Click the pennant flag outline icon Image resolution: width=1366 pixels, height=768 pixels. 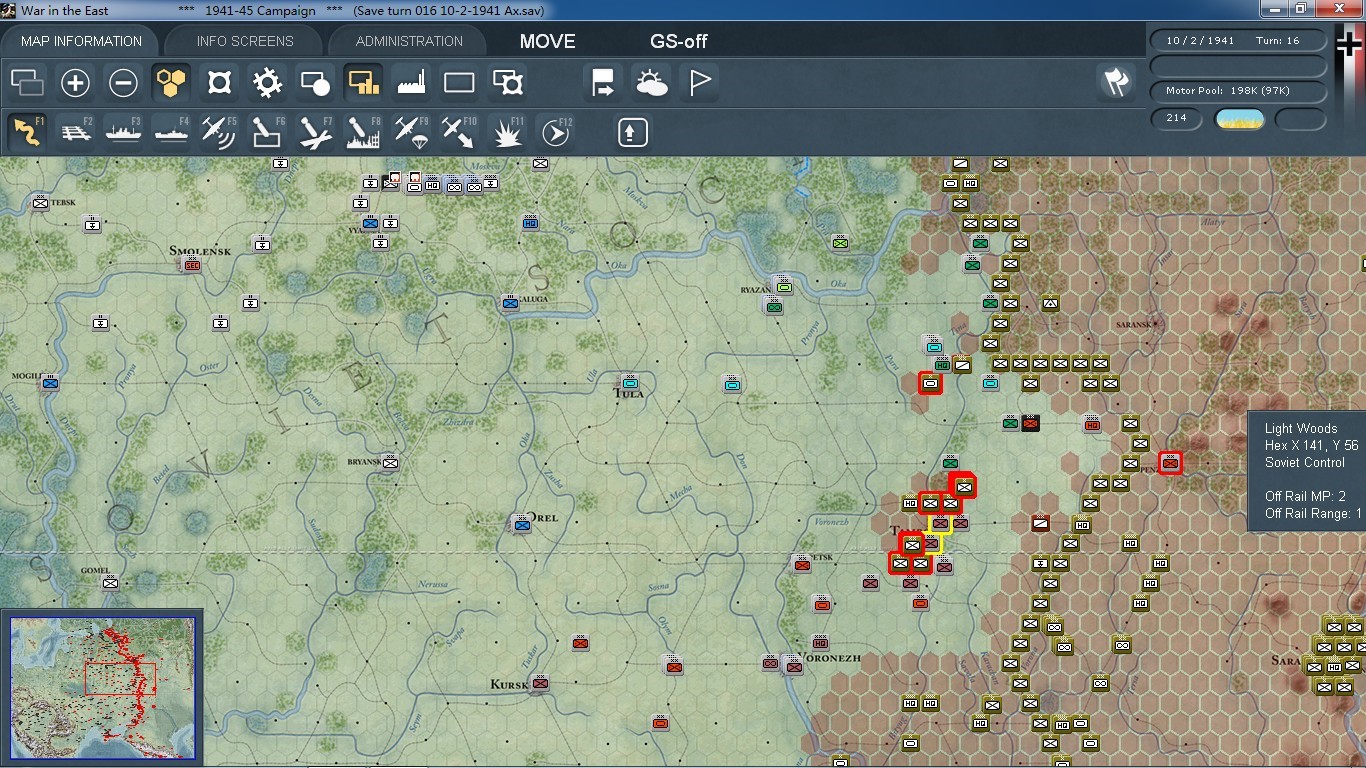[x=699, y=83]
